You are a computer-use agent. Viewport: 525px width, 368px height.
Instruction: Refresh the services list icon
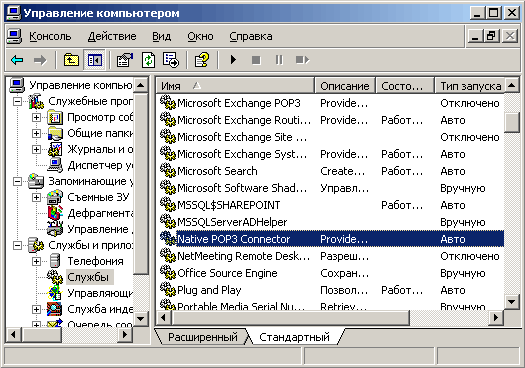(x=148, y=60)
